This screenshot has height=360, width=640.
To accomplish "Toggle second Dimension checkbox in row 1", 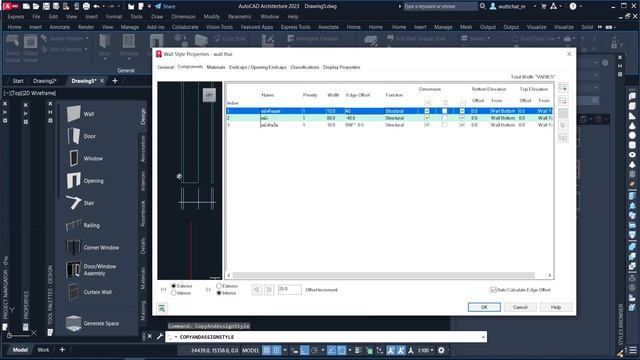I will [444, 111].
